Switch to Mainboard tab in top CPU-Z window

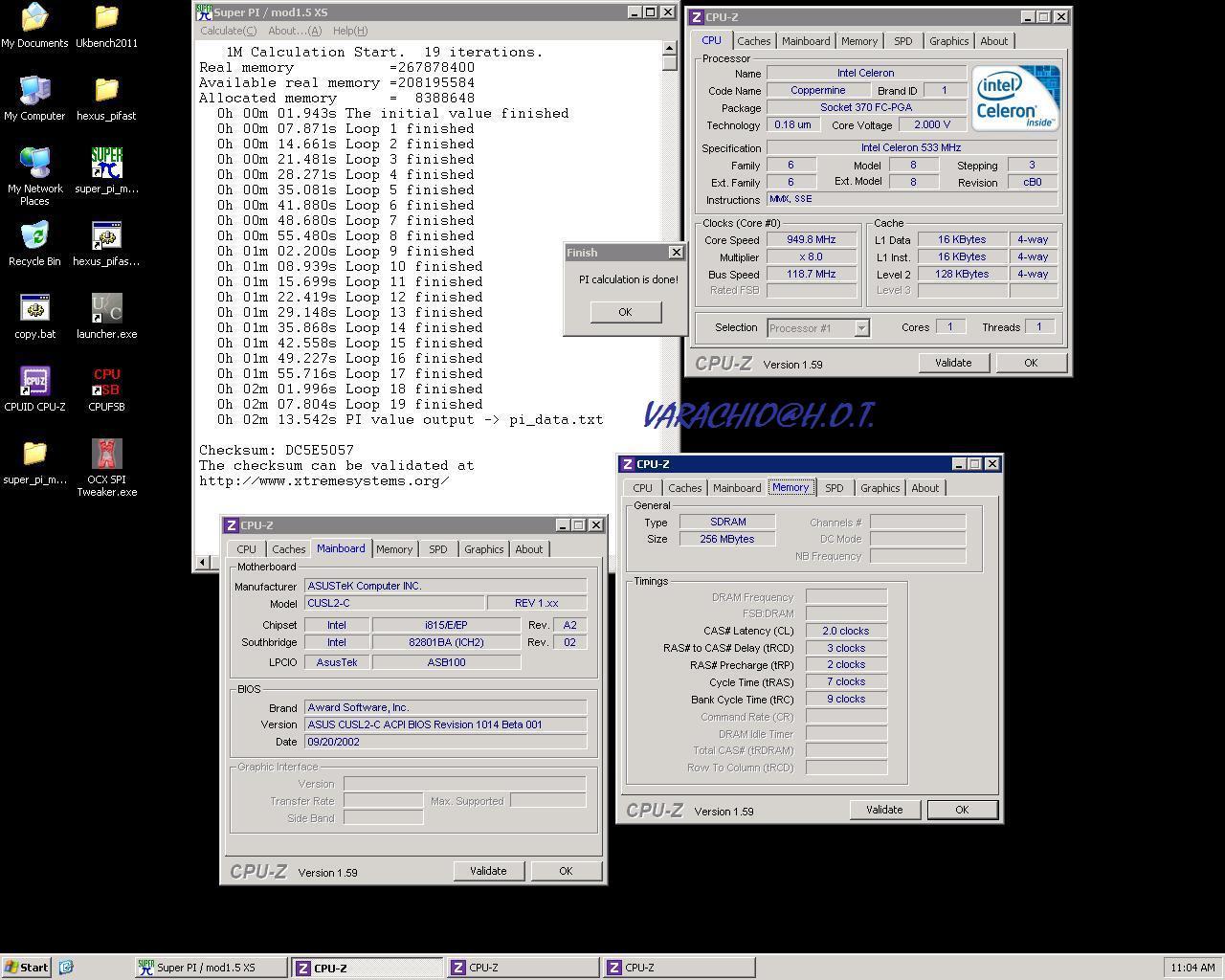[x=806, y=41]
